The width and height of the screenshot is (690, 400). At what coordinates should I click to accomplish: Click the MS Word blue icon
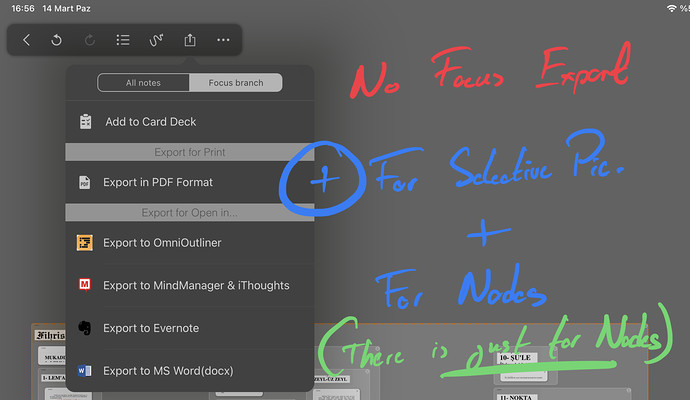click(x=84, y=371)
